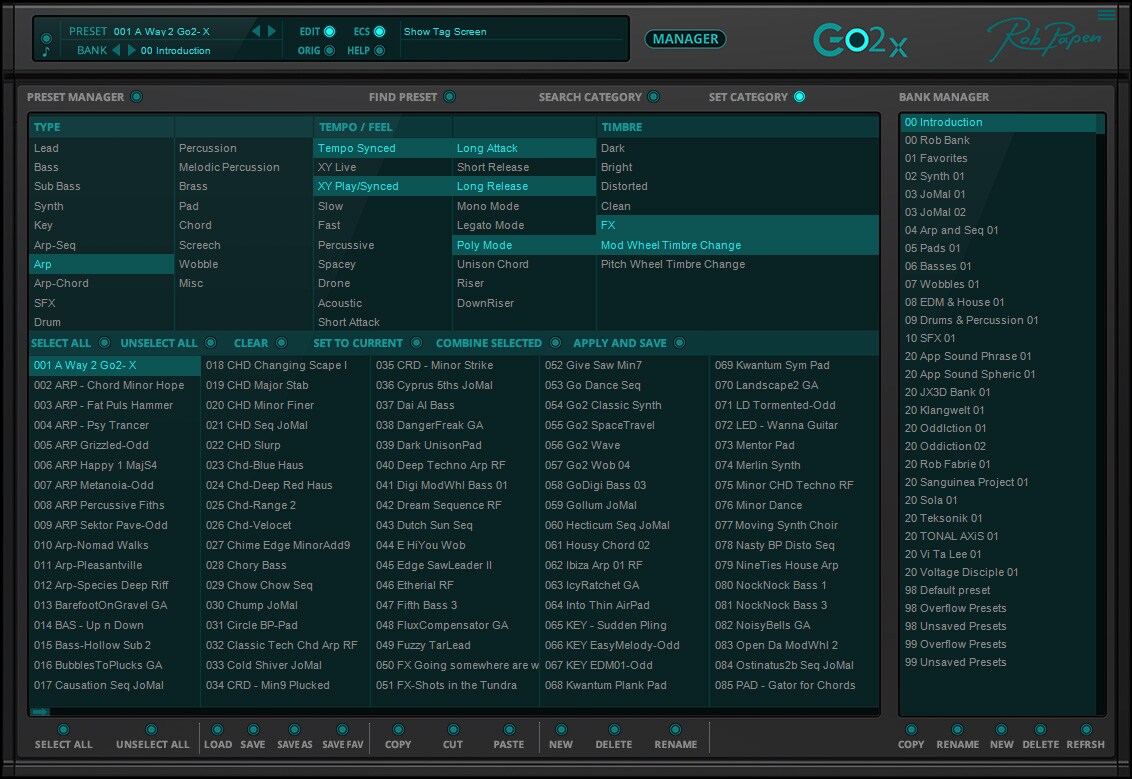
Task: Click the SAVE FAV icon
Action: click(342, 730)
